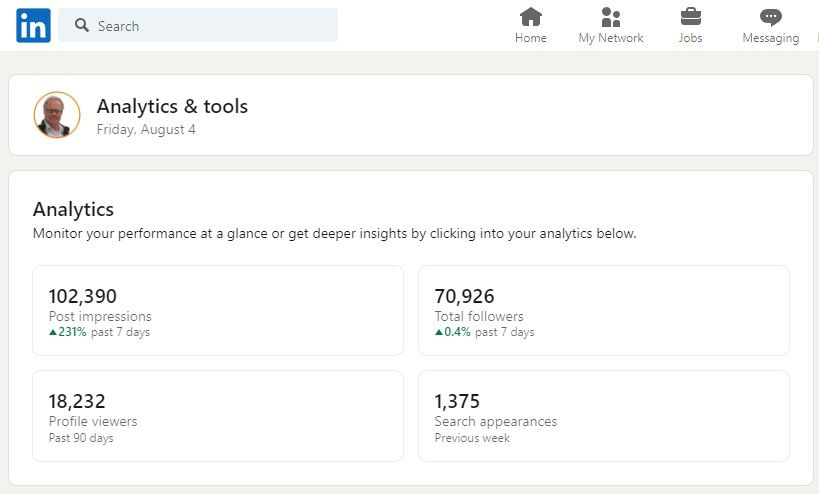
Task: Open the Total followers card
Action: click(604, 311)
